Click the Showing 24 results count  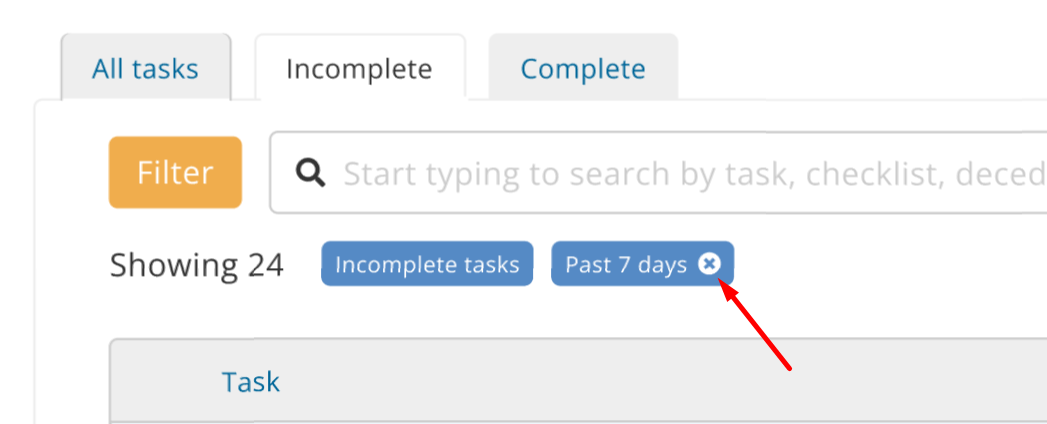click(x=197, y=265)
